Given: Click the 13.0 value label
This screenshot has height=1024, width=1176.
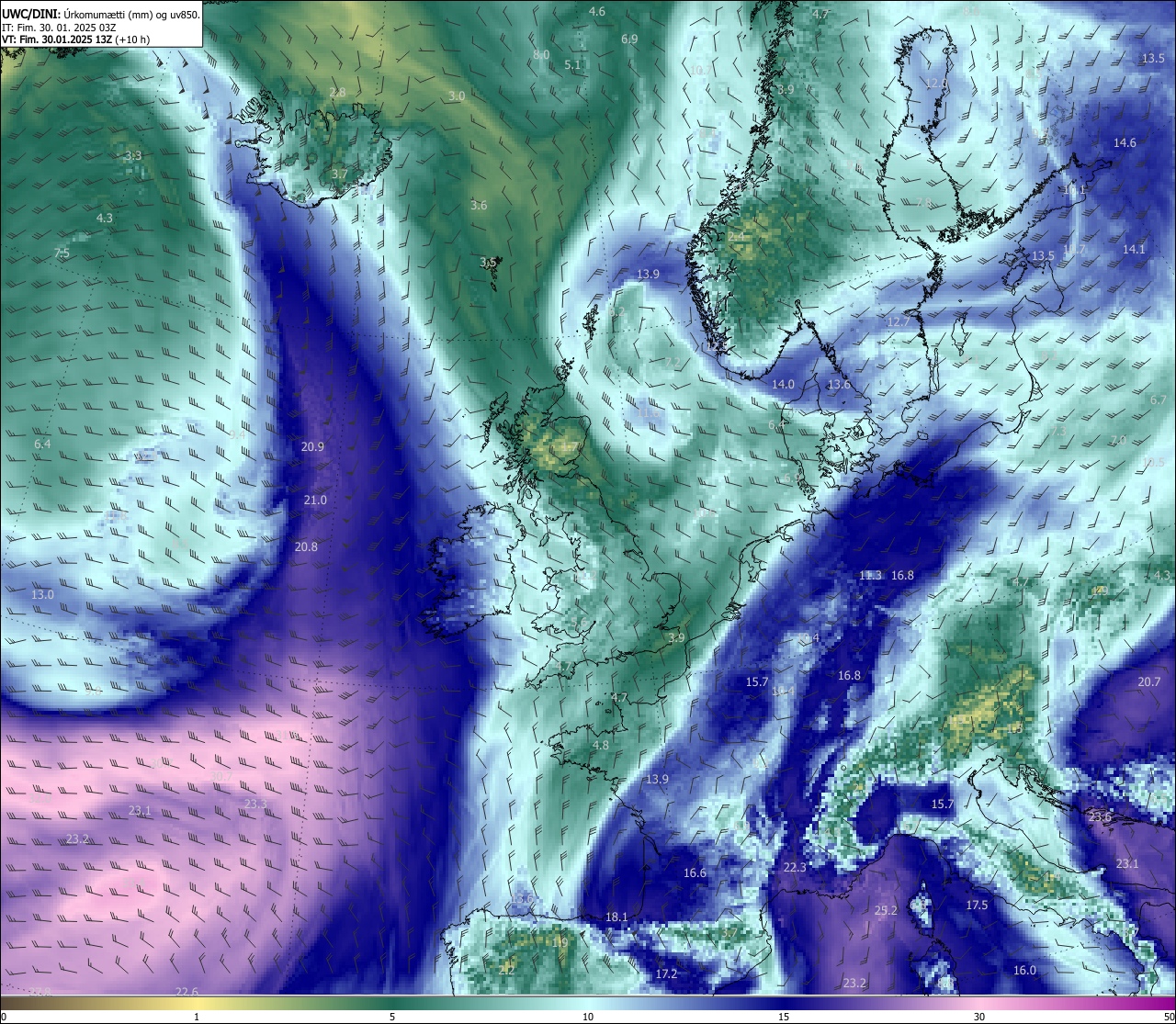Looking at the screenshot, I should click(43, 595).
